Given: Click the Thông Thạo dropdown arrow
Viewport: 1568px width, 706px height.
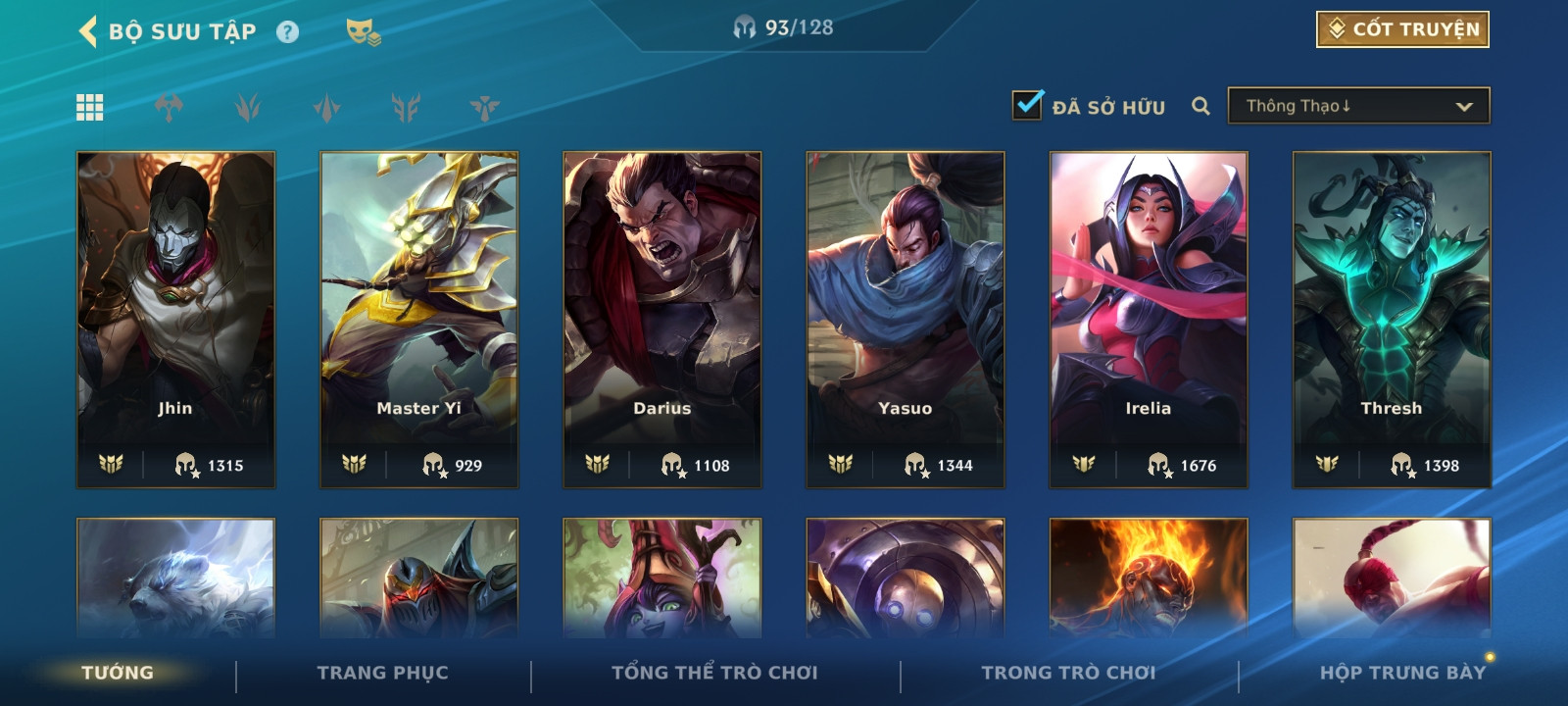Looking at the screenshot, I should pyautogui.click(x=1464, y=107).
